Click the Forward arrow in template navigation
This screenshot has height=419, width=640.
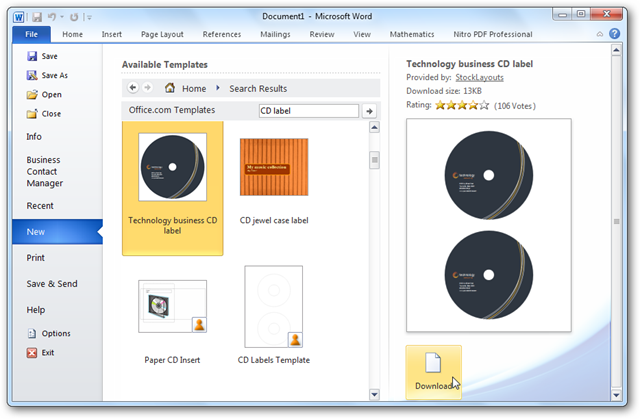[x=147, y=88]
